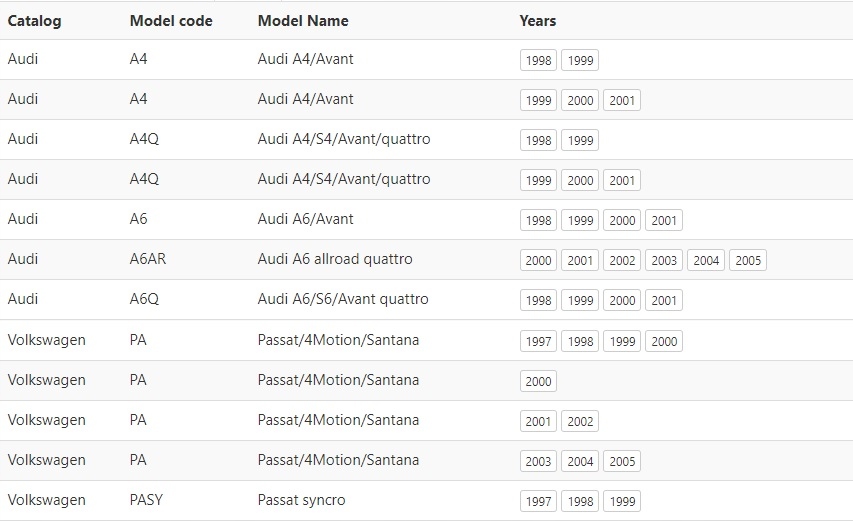Choose 2003 badge in A6AR row
The width and height of the screenshot is (853, 521).
(664, 260)
